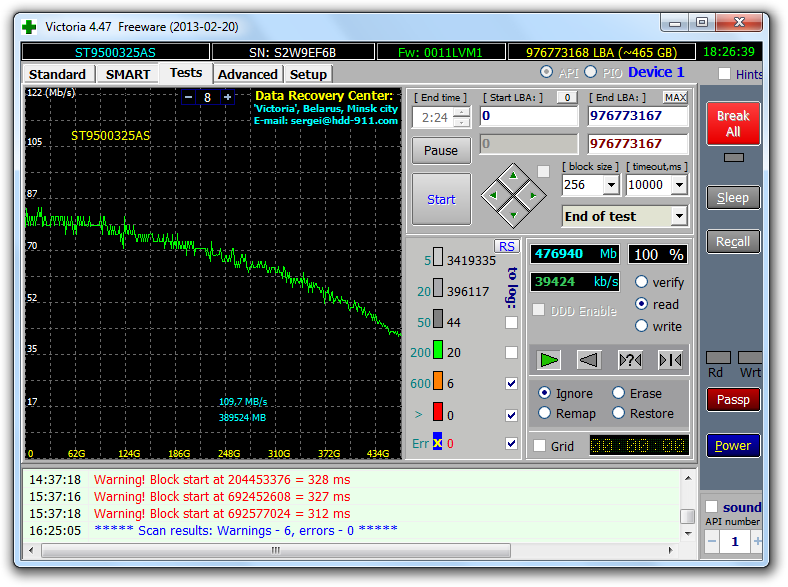Expand the timeout ms dropdown
The width and height of the screenshot is (788, 587).
(679, 185)
